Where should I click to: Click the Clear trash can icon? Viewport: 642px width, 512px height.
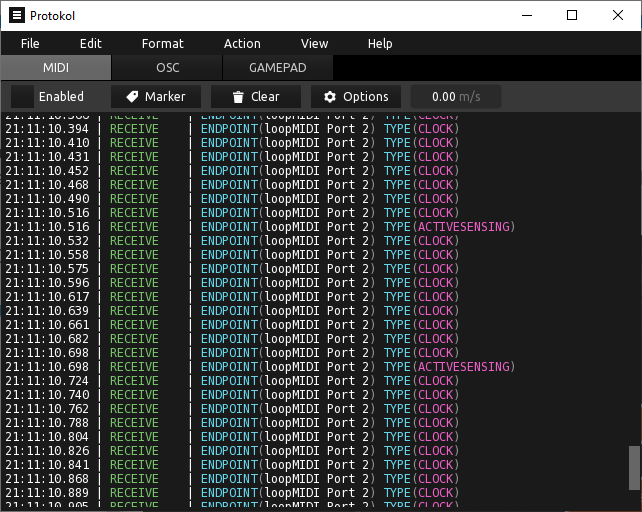click(x=238, y=97)
